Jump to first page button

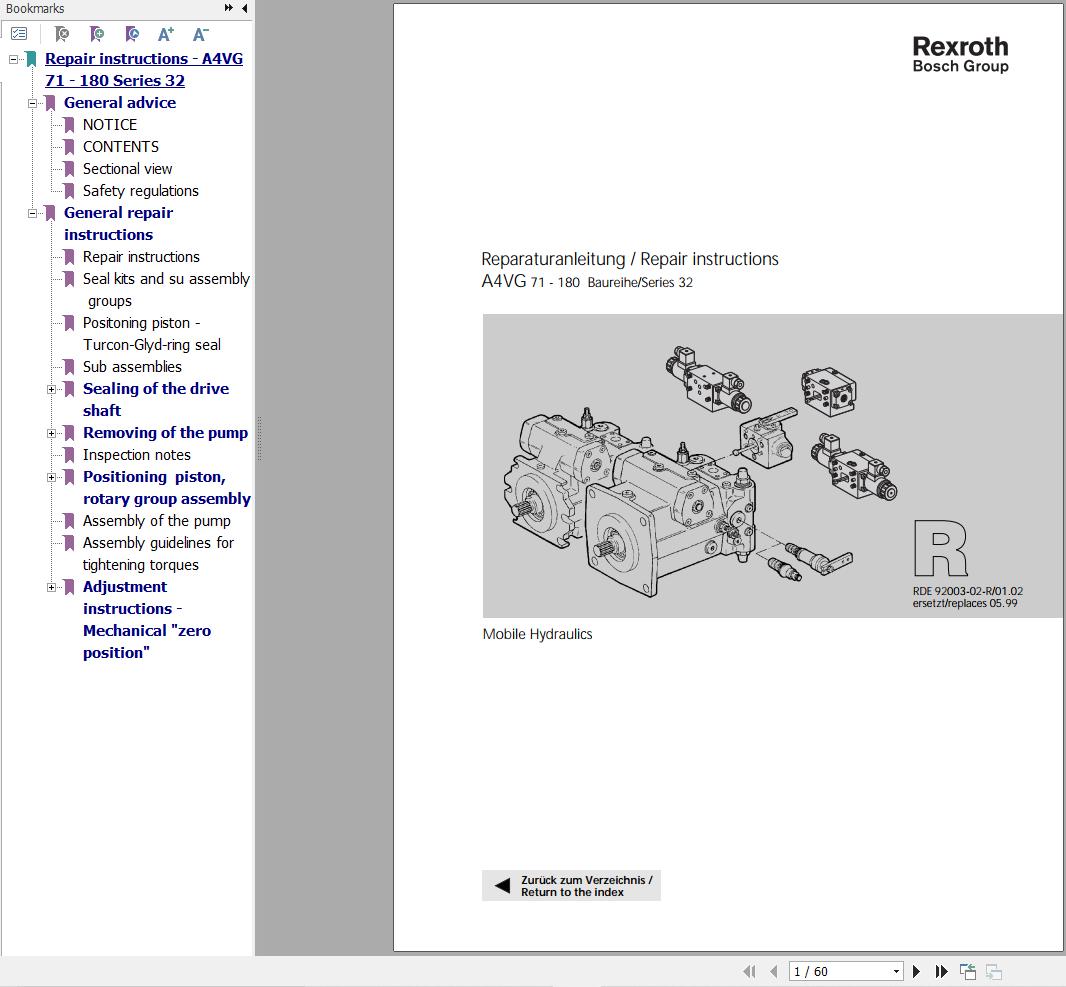pos(749,971)
